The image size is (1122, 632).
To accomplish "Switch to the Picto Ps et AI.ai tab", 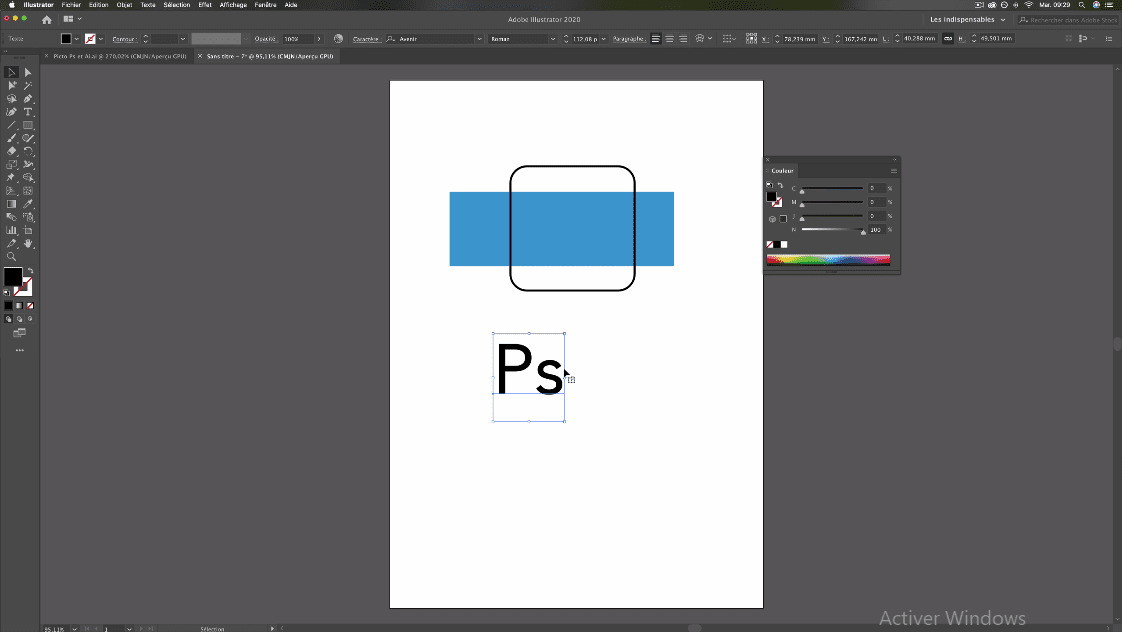I will (119, 56).
